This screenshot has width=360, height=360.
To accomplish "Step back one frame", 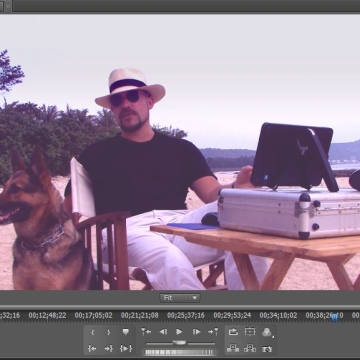I will (x=163, y=332).
